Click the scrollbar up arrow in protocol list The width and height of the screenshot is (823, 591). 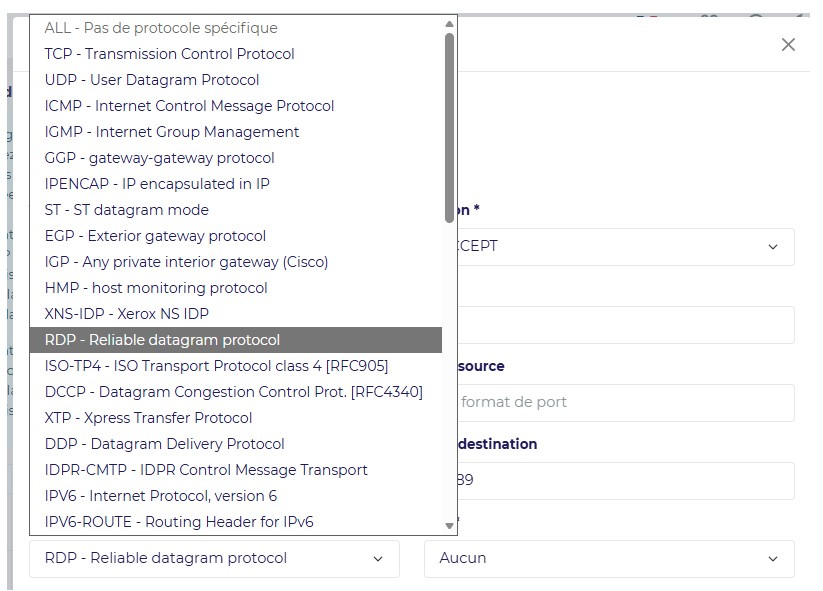(449, 24)
